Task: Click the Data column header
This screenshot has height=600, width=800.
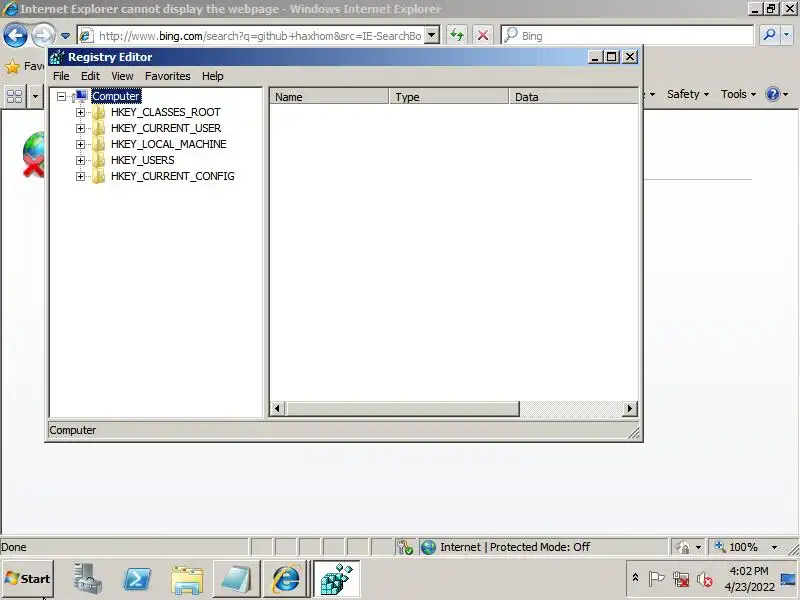Action: (574, 96)
